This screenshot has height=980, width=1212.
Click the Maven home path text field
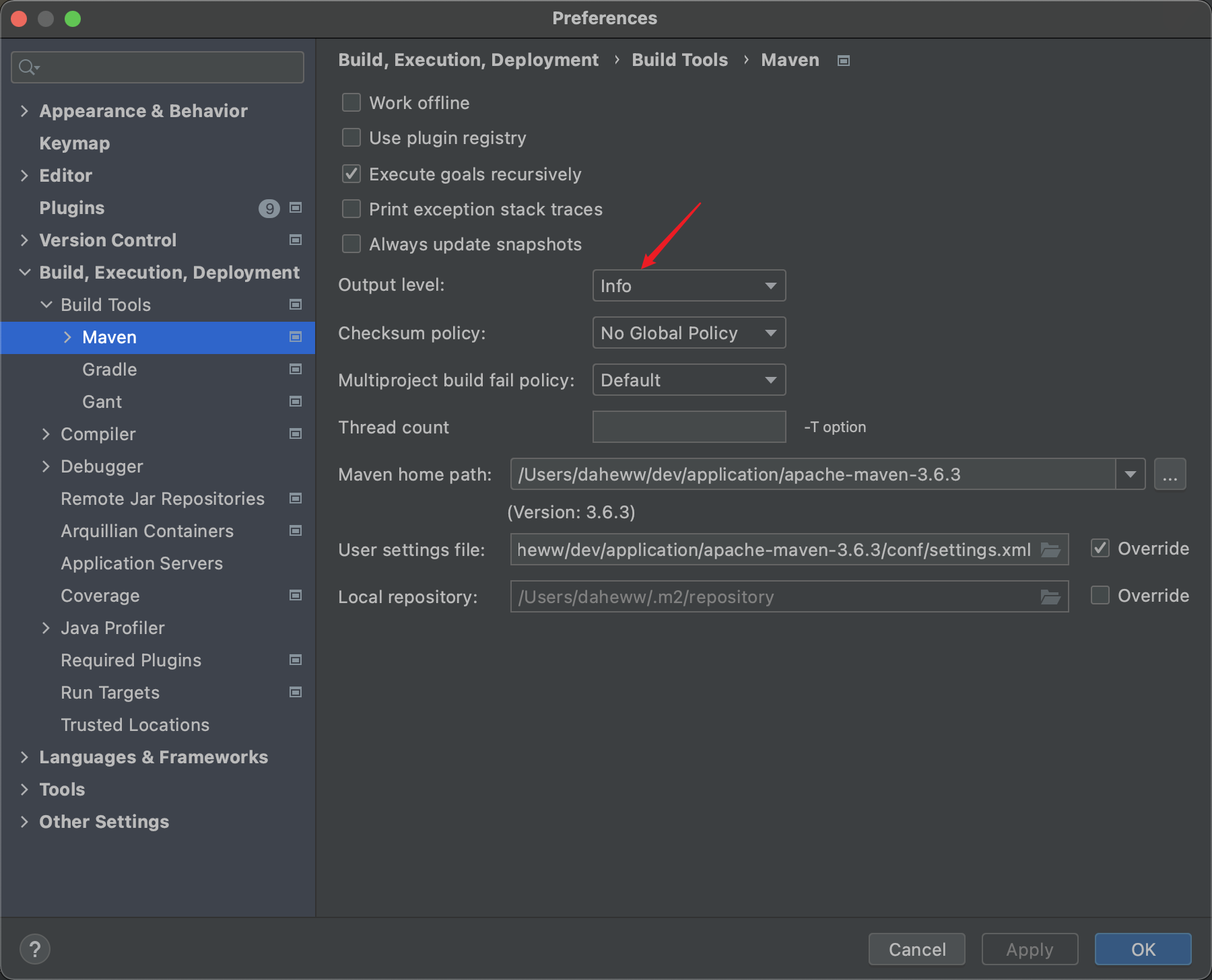tap(813, 475)
